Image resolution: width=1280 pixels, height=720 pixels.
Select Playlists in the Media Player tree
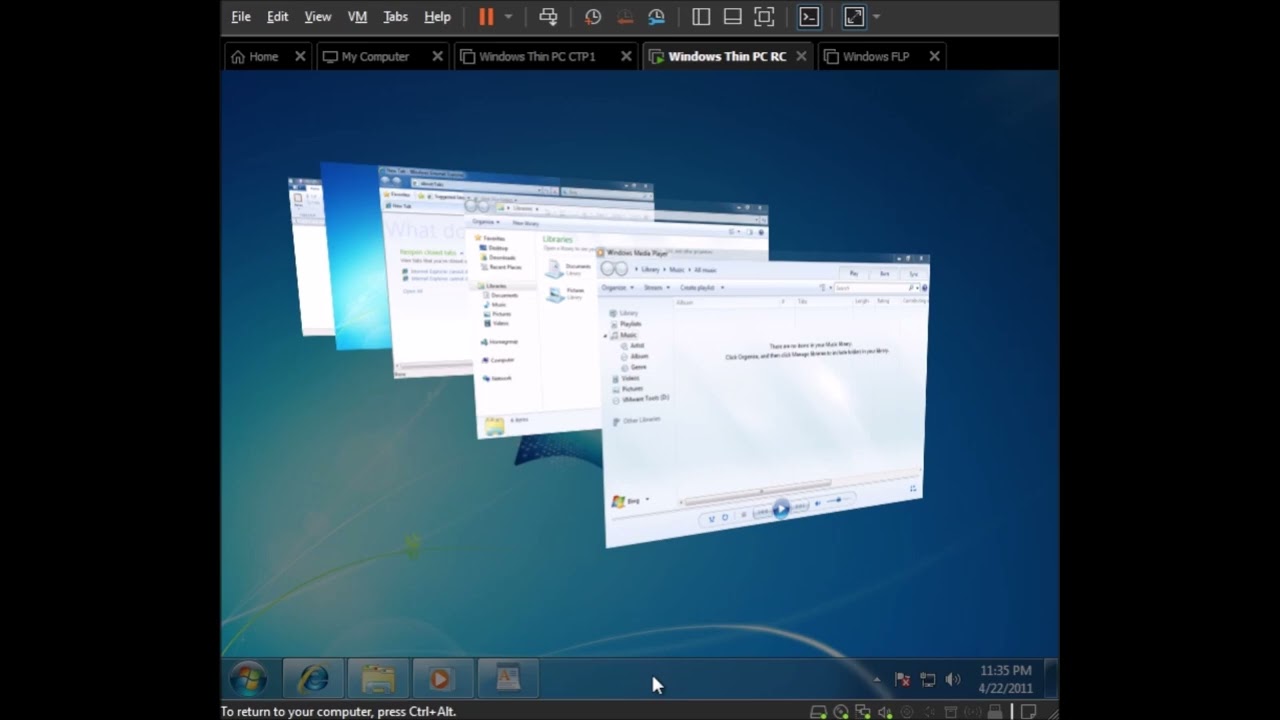click(631, 324)
